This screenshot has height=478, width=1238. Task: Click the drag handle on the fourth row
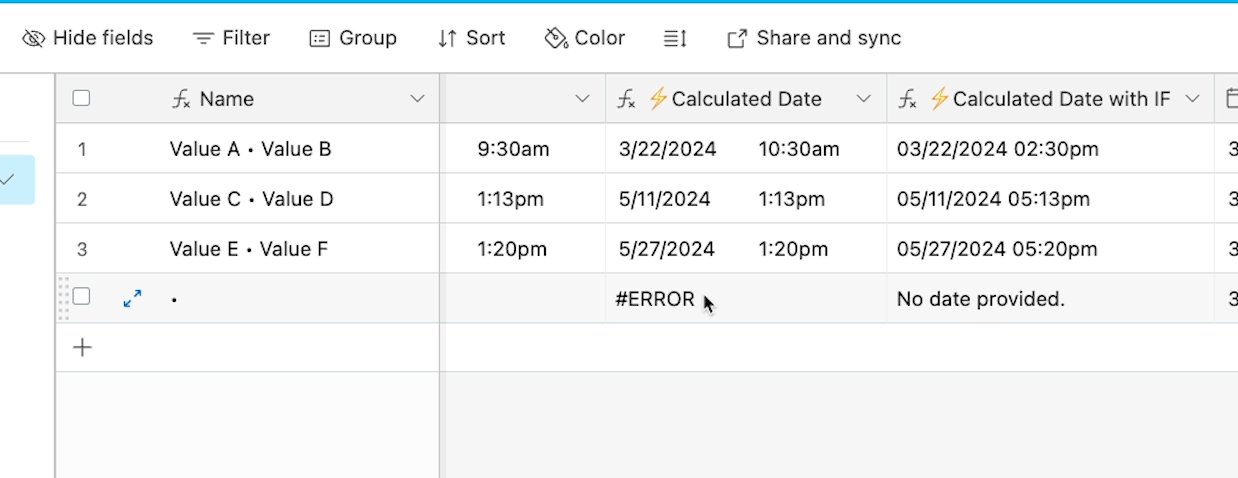(x=65, y=298)
